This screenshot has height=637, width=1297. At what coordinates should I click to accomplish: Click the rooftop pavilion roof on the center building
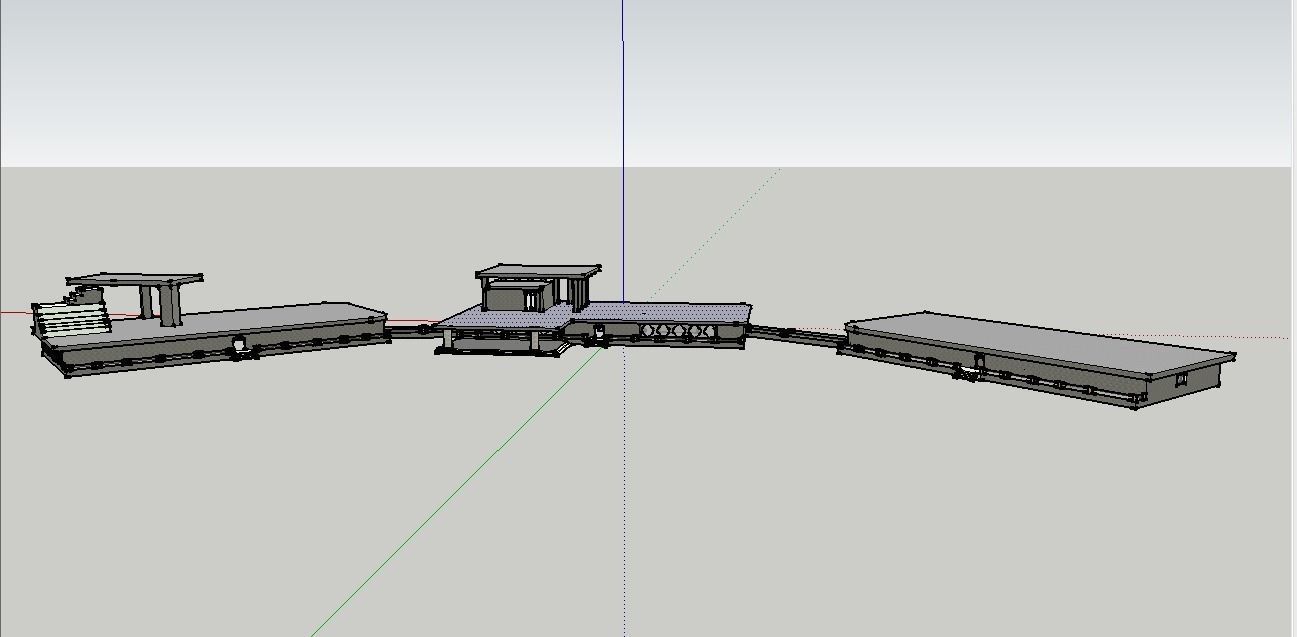point(539,271)
